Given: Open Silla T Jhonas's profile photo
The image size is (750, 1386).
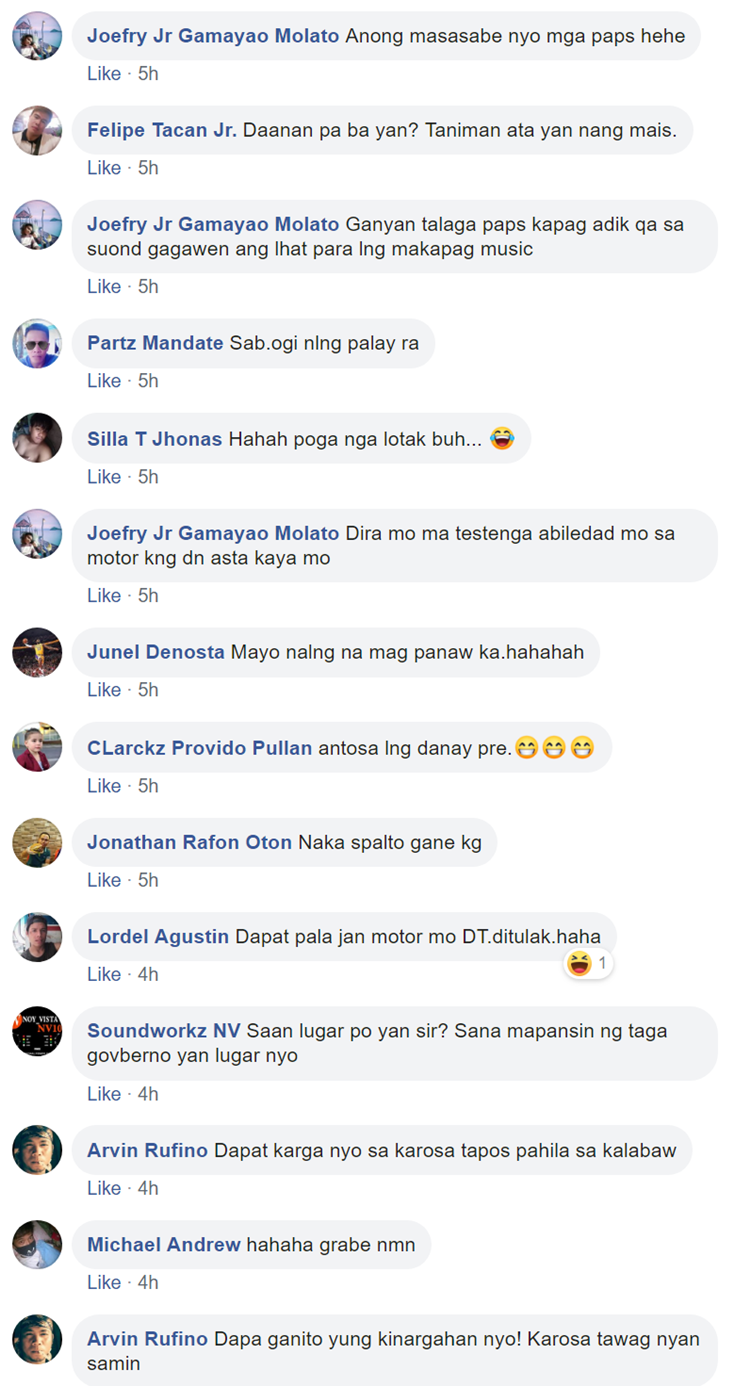Looking at the screenshot, I should tap(37, 438).
